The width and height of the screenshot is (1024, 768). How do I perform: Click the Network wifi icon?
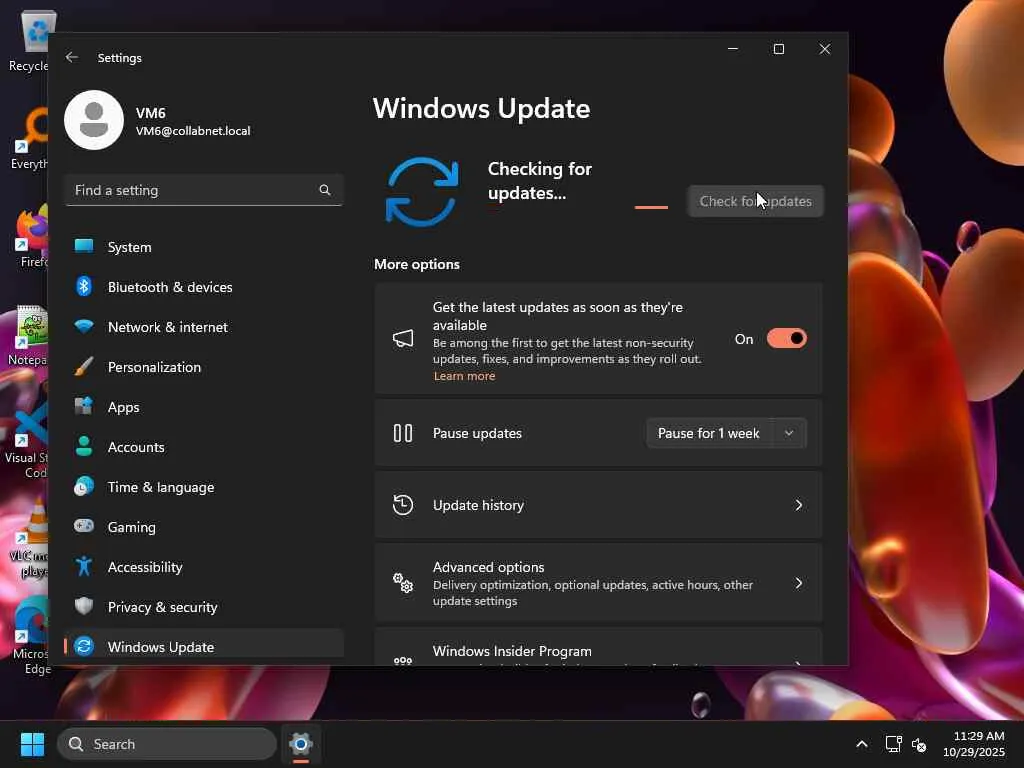coord(84,326)
